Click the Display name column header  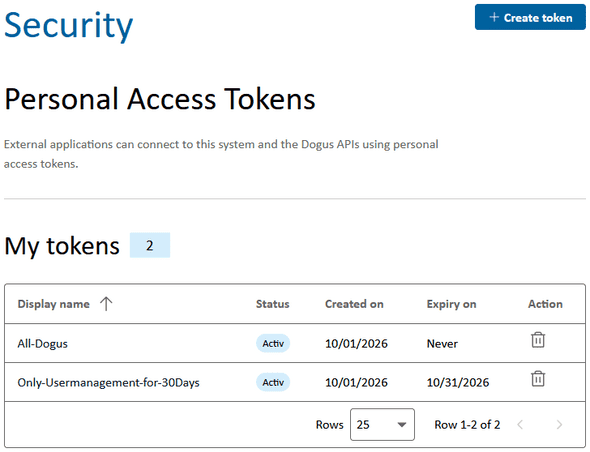coord(53,304)
